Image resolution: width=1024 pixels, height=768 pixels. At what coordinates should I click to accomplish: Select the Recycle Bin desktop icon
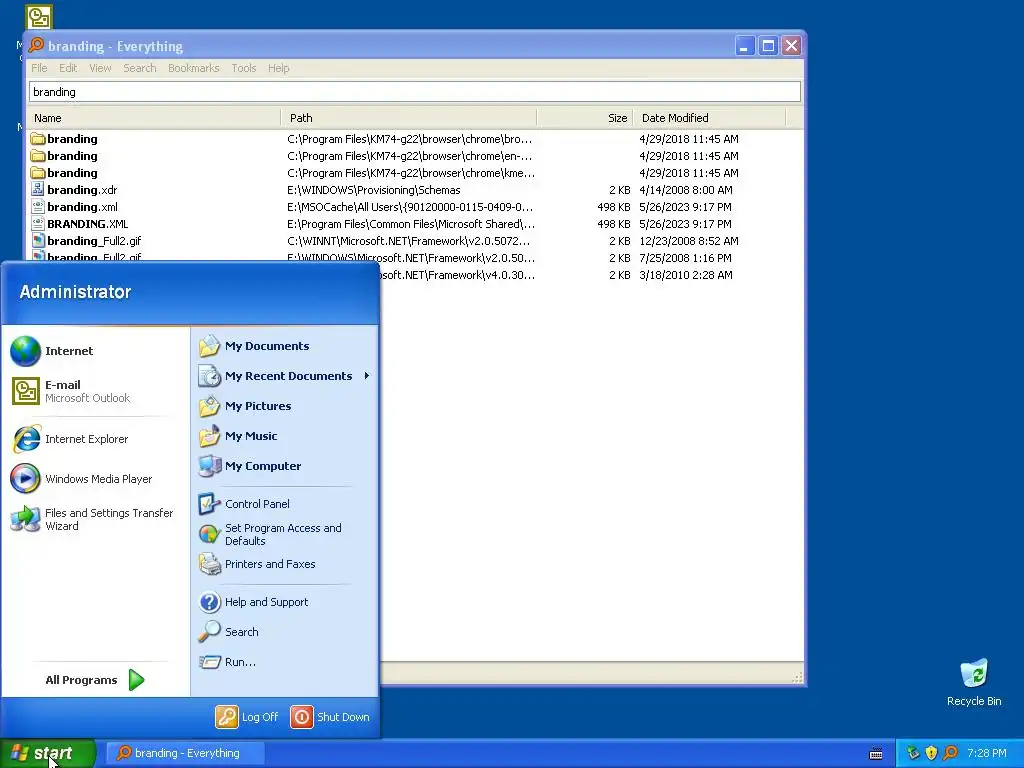(x=974, y=673)
